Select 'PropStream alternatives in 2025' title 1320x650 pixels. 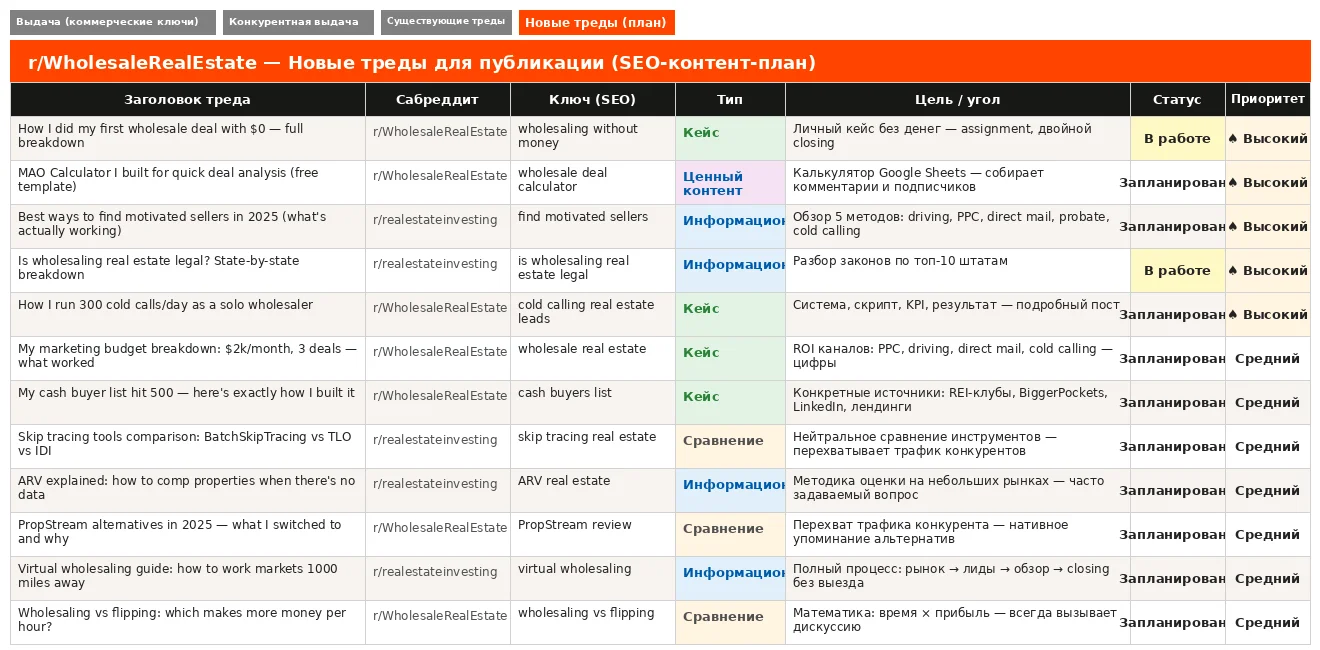tap(188, 532)
